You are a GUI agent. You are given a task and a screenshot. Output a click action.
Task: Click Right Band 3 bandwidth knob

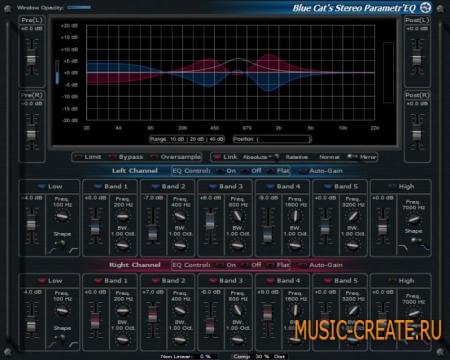tap(237, 340)
